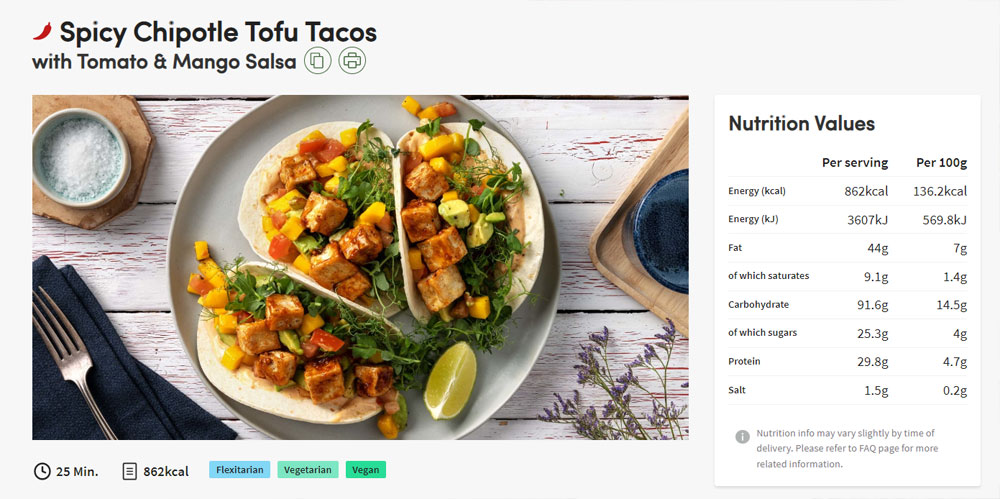
Task: Click the 862kcal text below the photo
Action: [166, 472]
